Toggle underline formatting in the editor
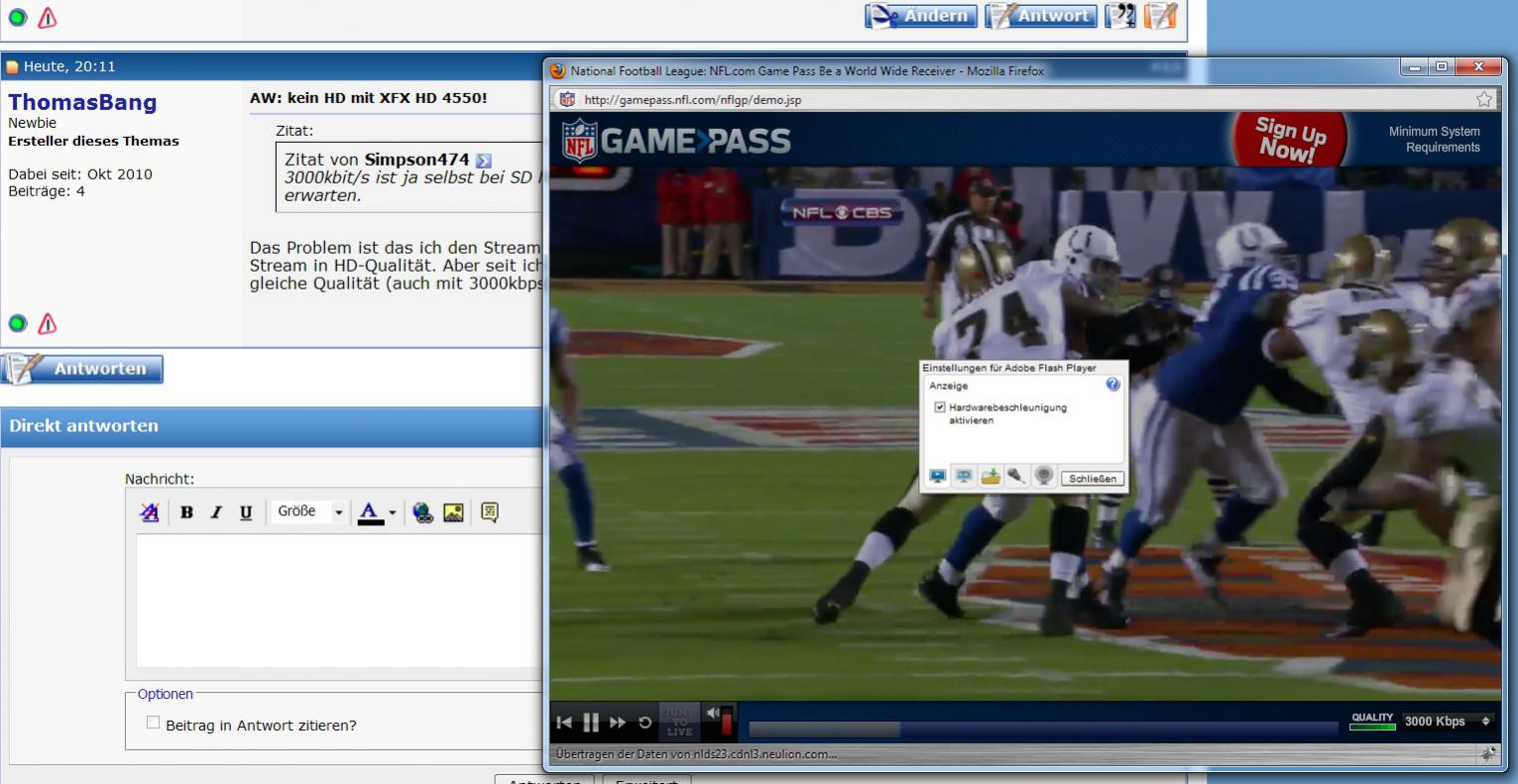Screen dimensions: 1518x784 [x=246, y=512]
